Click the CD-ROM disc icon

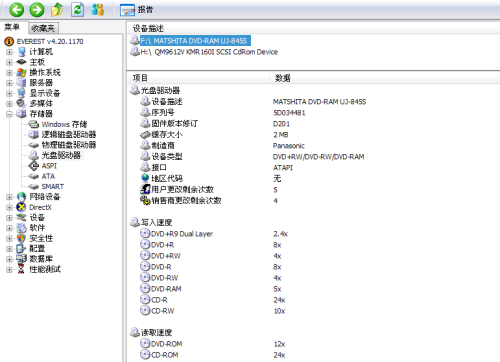(145, 354)
